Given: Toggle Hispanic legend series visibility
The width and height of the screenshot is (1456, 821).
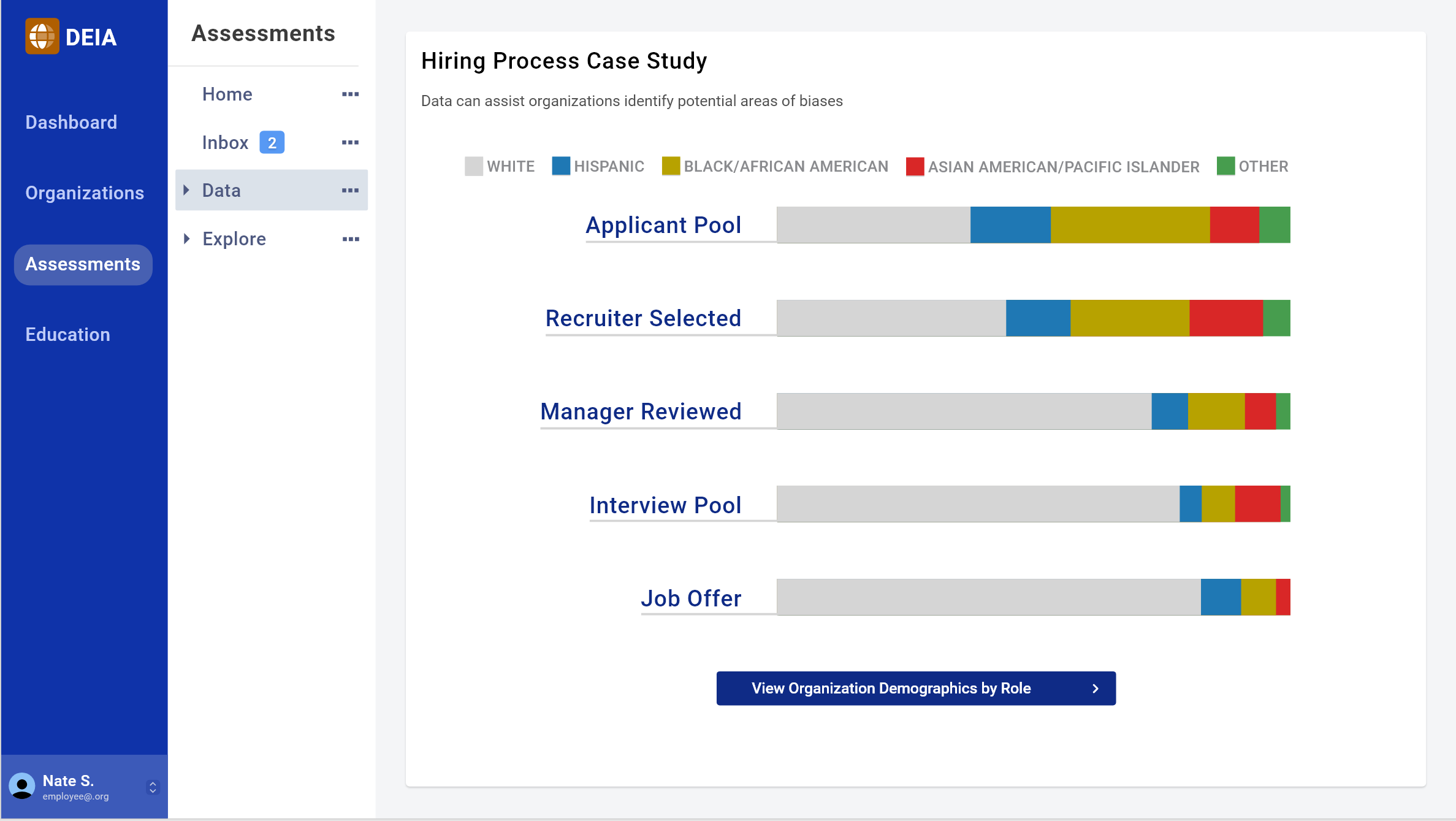Looking at the screenshot, I should coord(598,166).
